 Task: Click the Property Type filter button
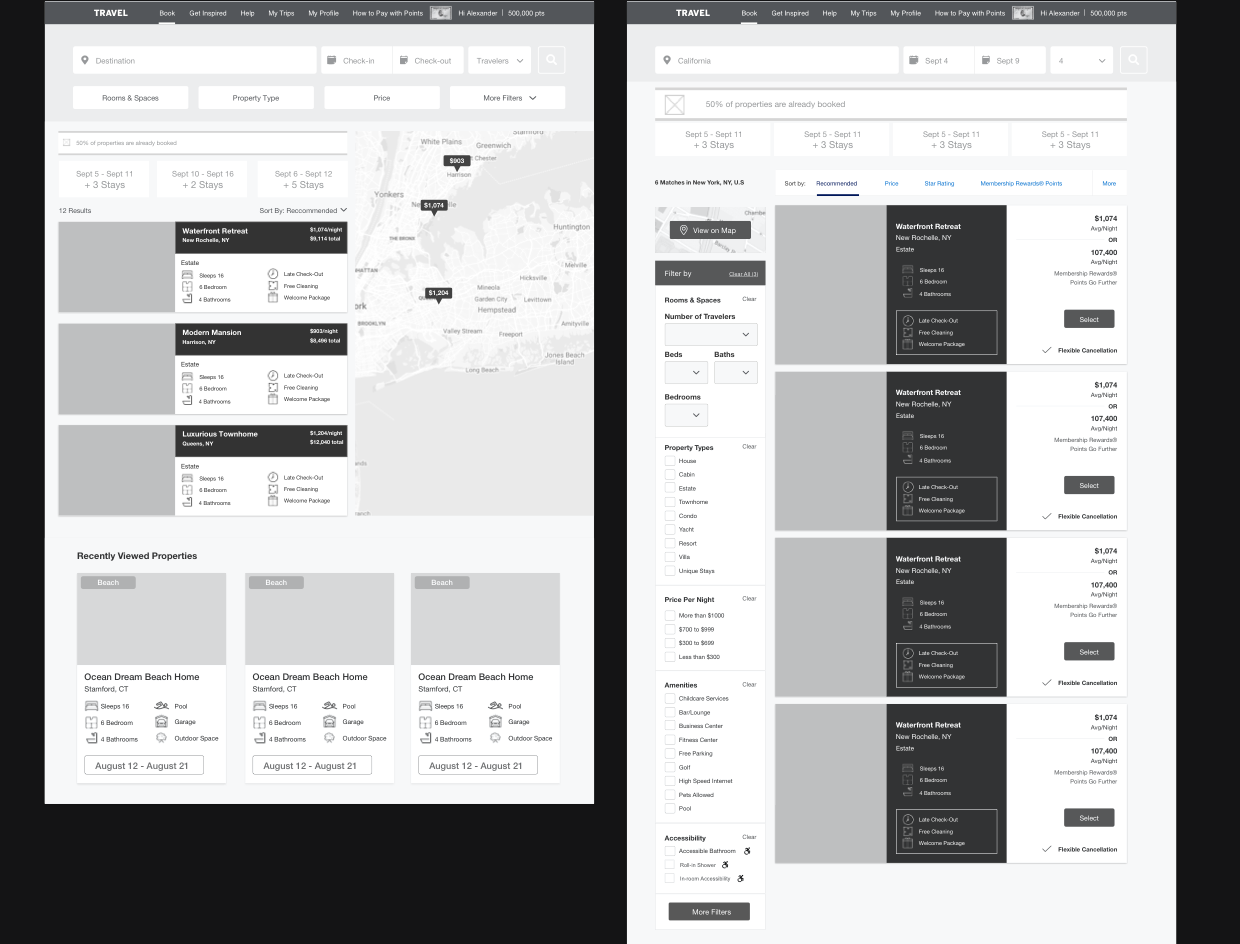[x=256, y=98]
